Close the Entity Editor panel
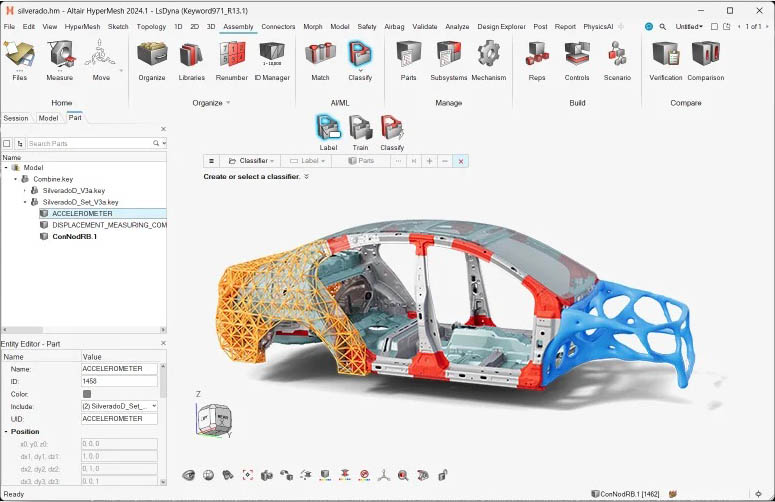The height and width of the screenshot is (502, 775). click(x=163, y=343)
